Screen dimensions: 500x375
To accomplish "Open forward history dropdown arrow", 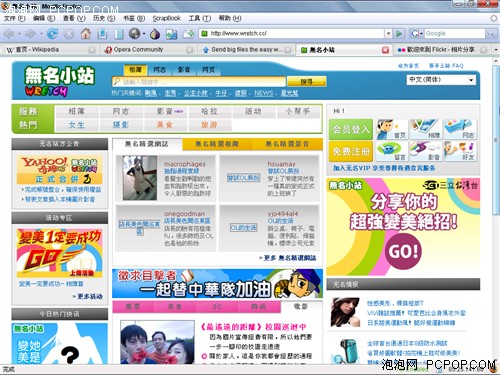I will (40, 34).
